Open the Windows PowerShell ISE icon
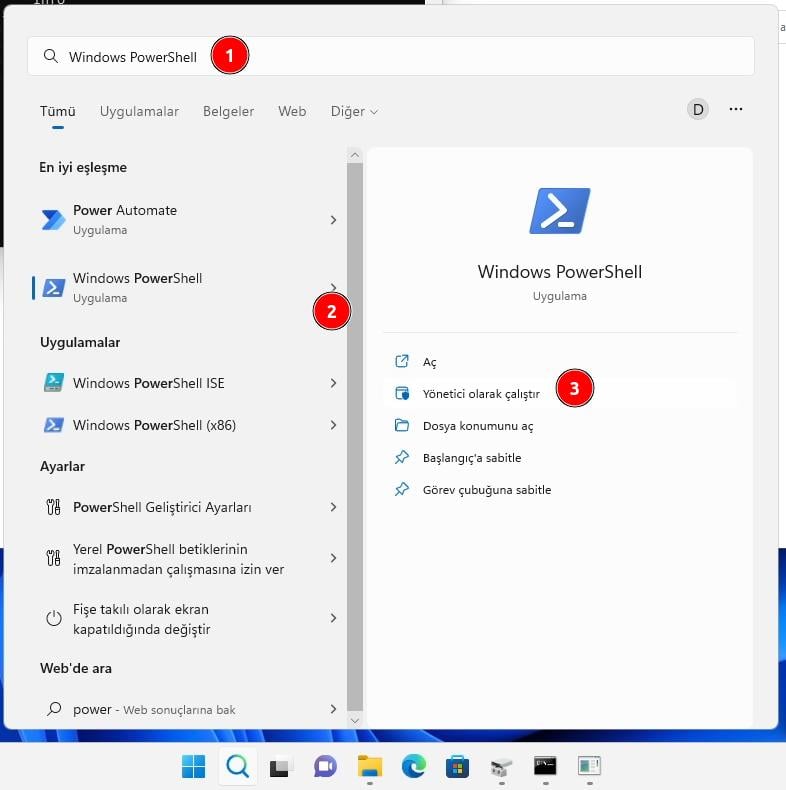 pyautogui.click(x=53, y=383)
